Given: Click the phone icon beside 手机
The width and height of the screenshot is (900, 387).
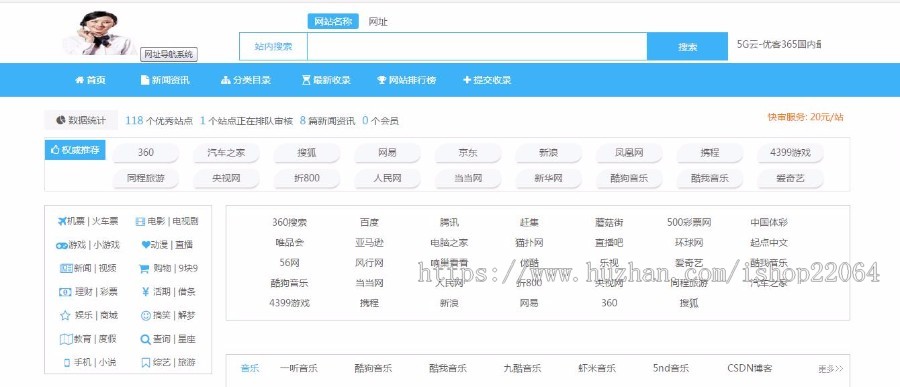Looking at the screenshot, I should (x=67, y=363).
